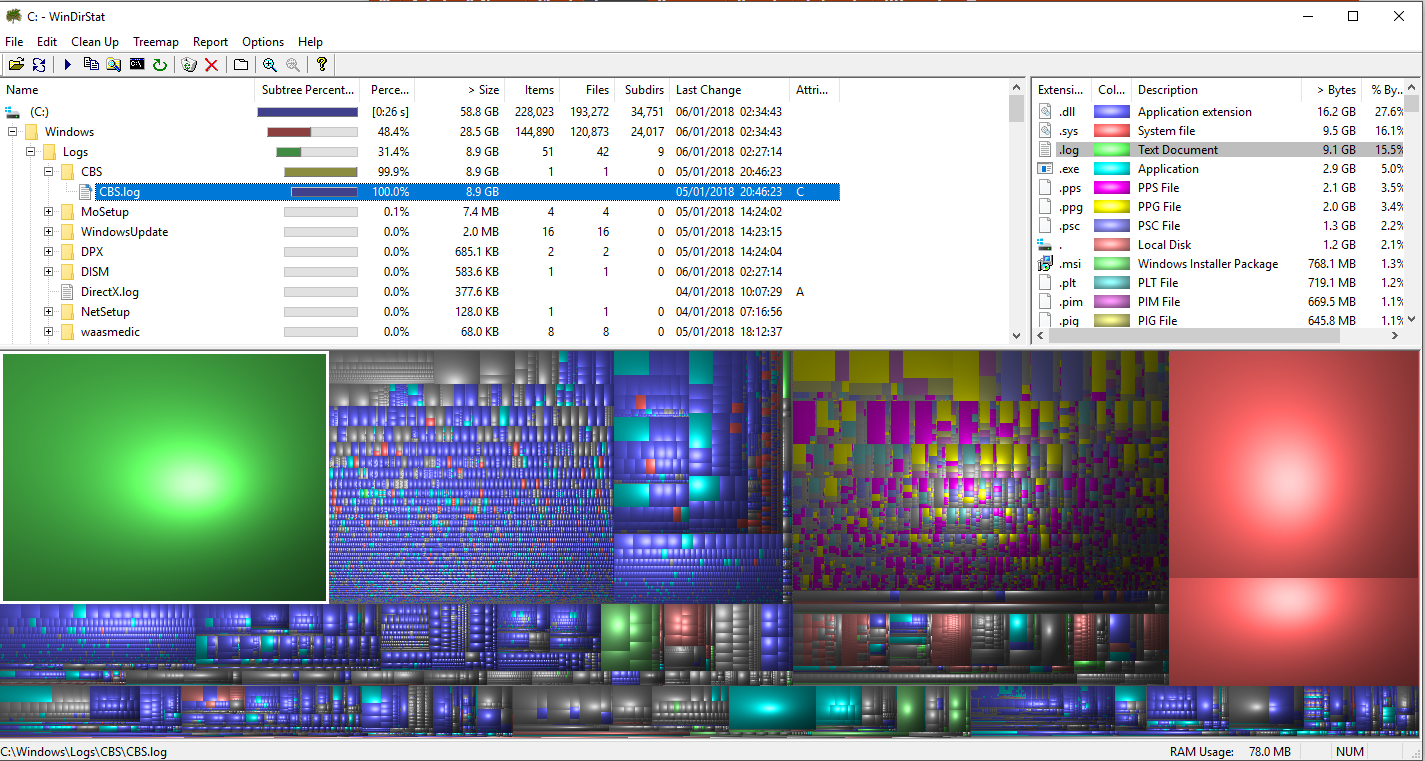Click the red X permanent delete icon
This screenshot has height=761, width=1425.
211,65
